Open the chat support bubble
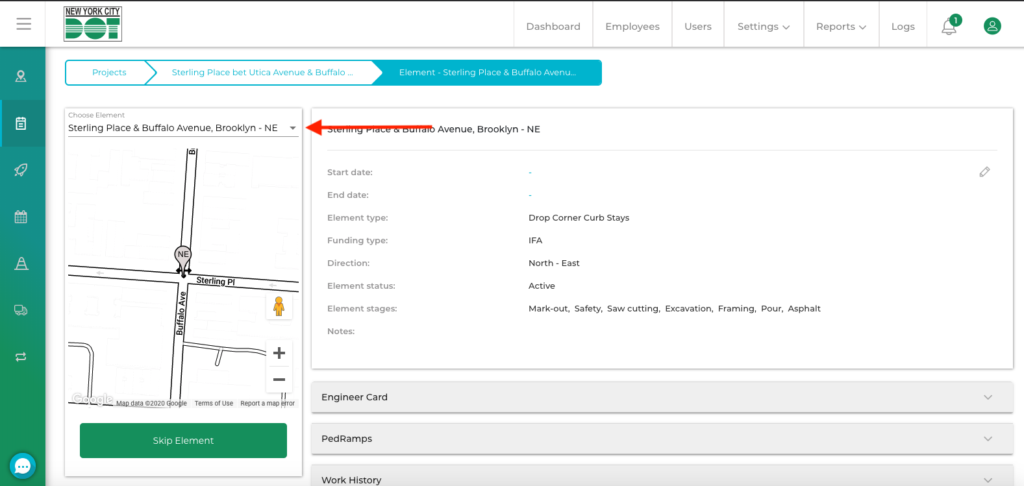This screenshot has width=1024, height=486. 22,466
